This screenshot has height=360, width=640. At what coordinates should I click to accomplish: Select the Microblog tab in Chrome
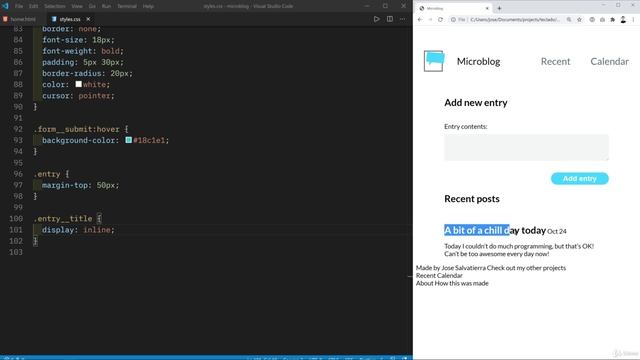coord(454,8)
